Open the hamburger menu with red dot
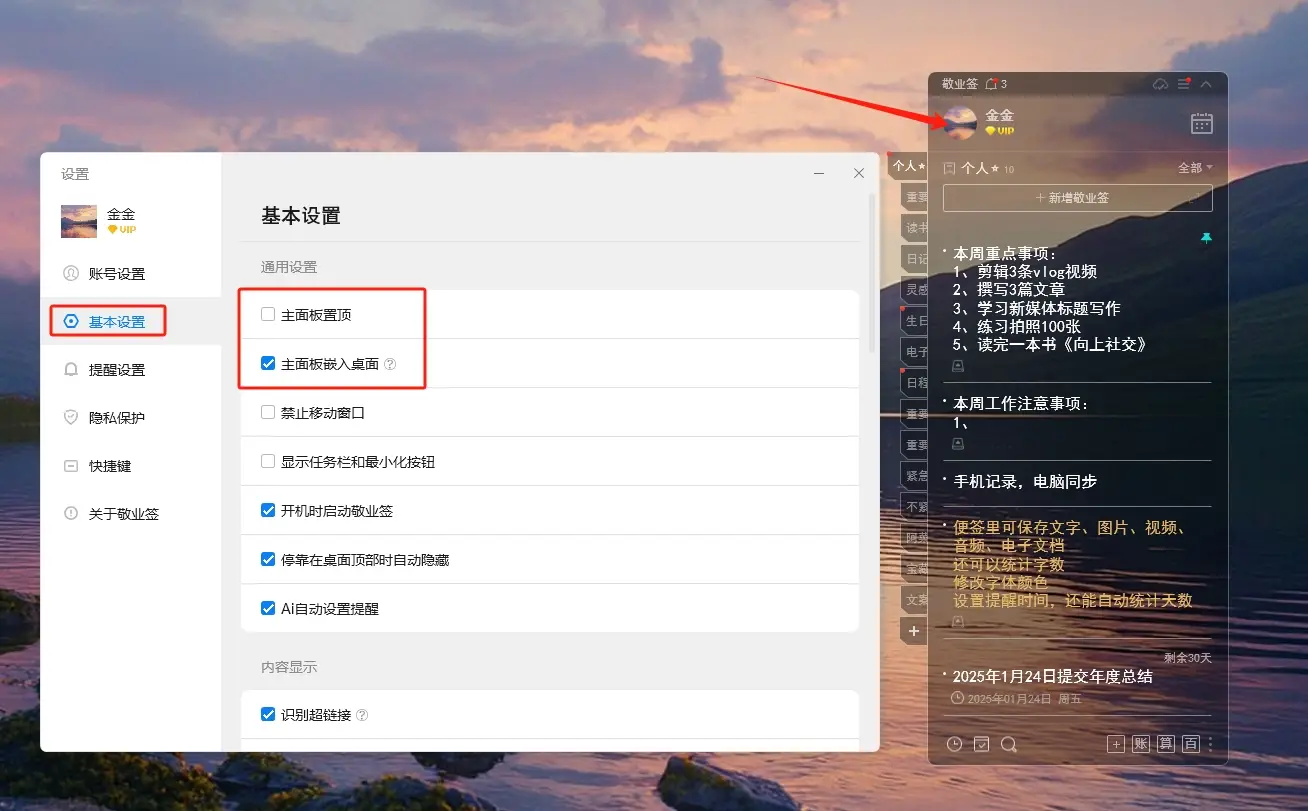The height and width of the screenshot is (811, 1308). [x=1184, y=84]
